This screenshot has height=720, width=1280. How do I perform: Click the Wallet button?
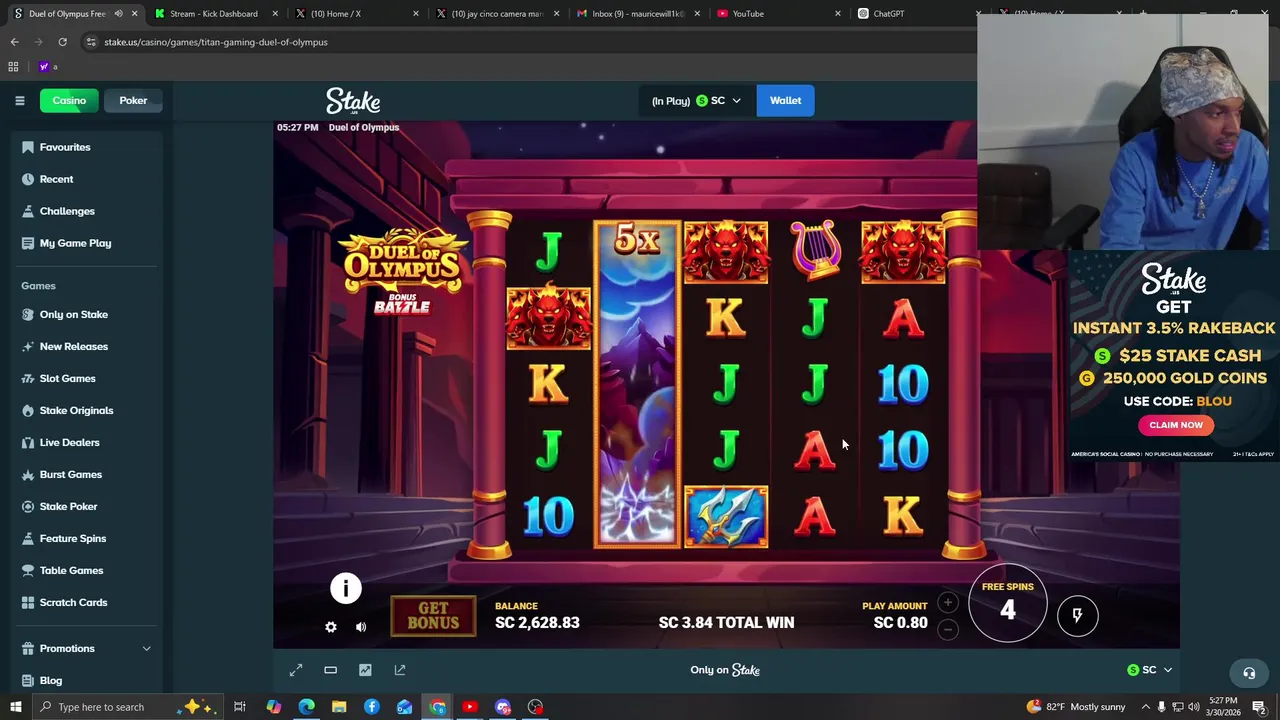click(785, 100)
